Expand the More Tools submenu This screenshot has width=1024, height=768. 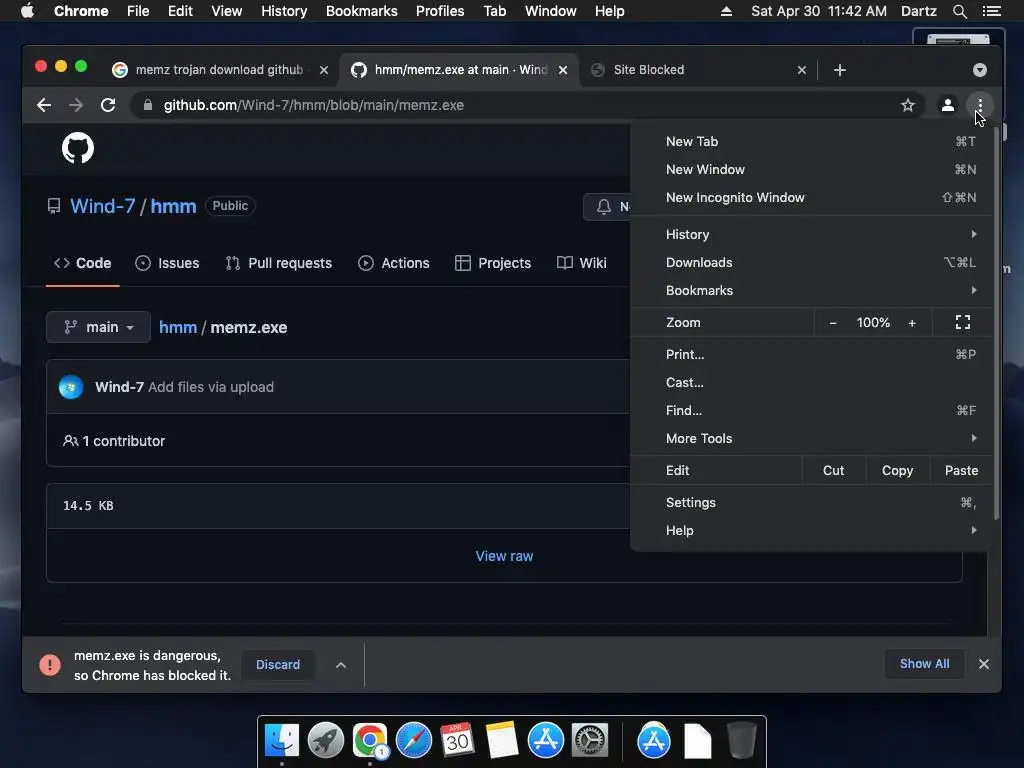(812, 438)
